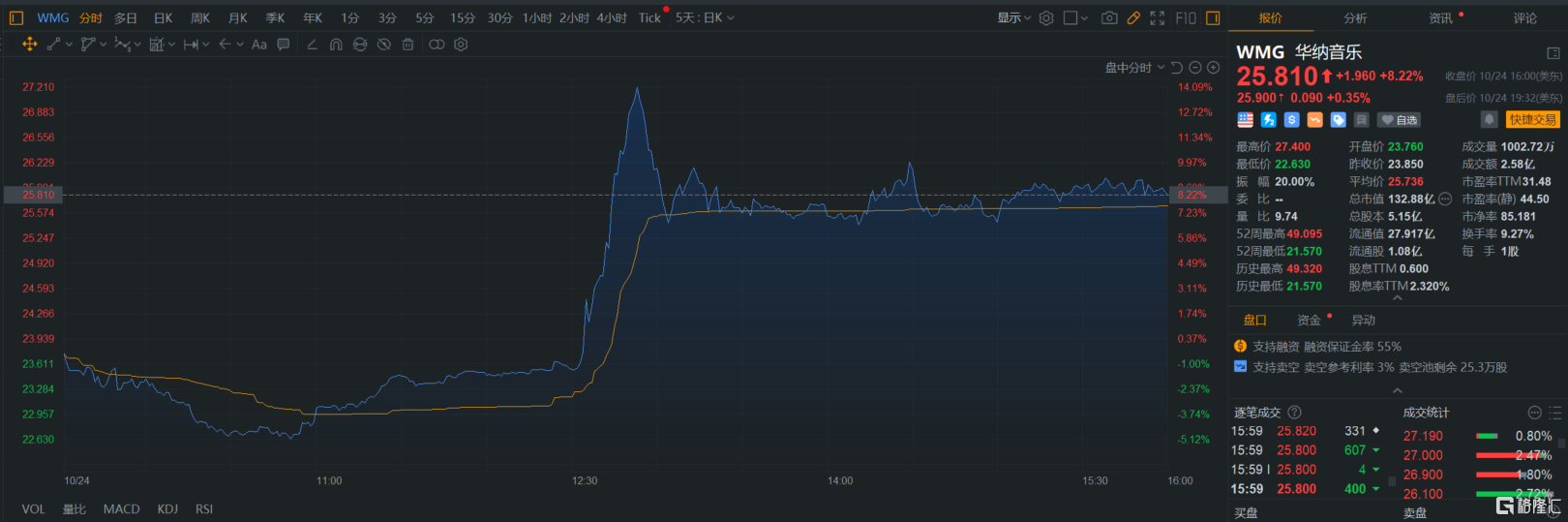The image size is (1568, 522).
Task: Add WMG to 自选 watchlist
Action: pos(1400,120)
